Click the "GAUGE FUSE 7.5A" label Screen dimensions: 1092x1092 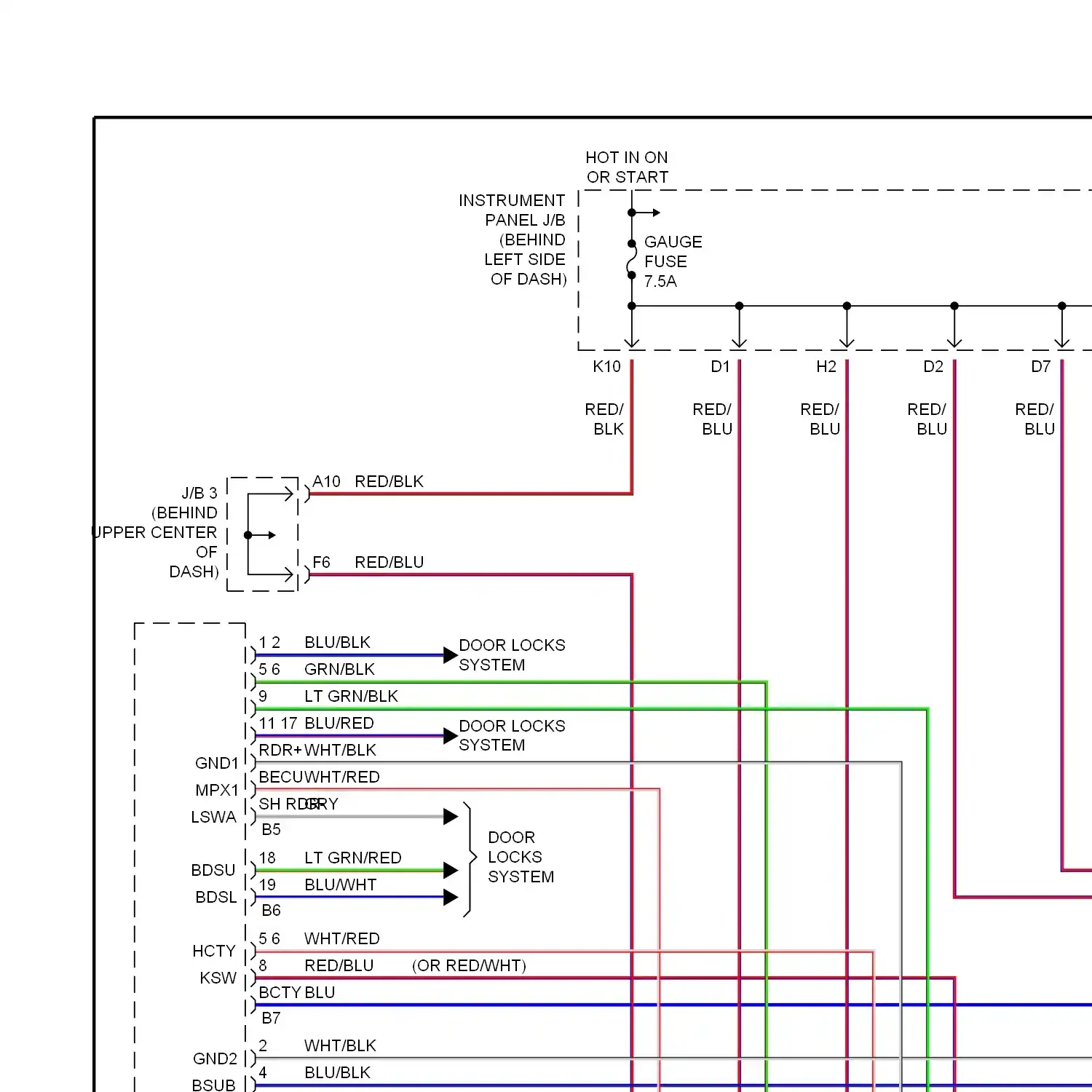[x=673, y=261]
